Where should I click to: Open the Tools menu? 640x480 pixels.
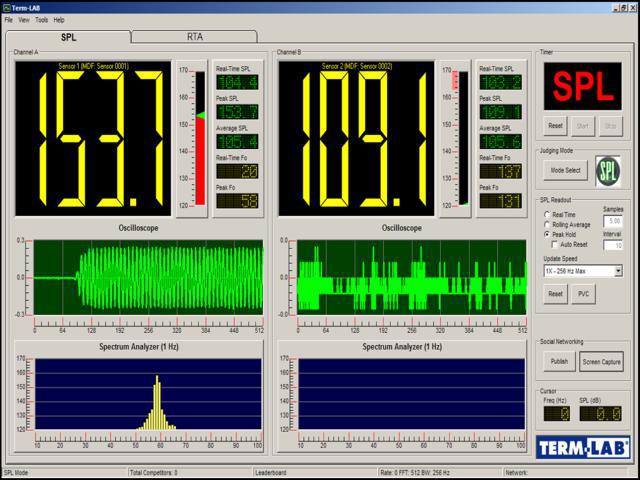pos(41,20)
